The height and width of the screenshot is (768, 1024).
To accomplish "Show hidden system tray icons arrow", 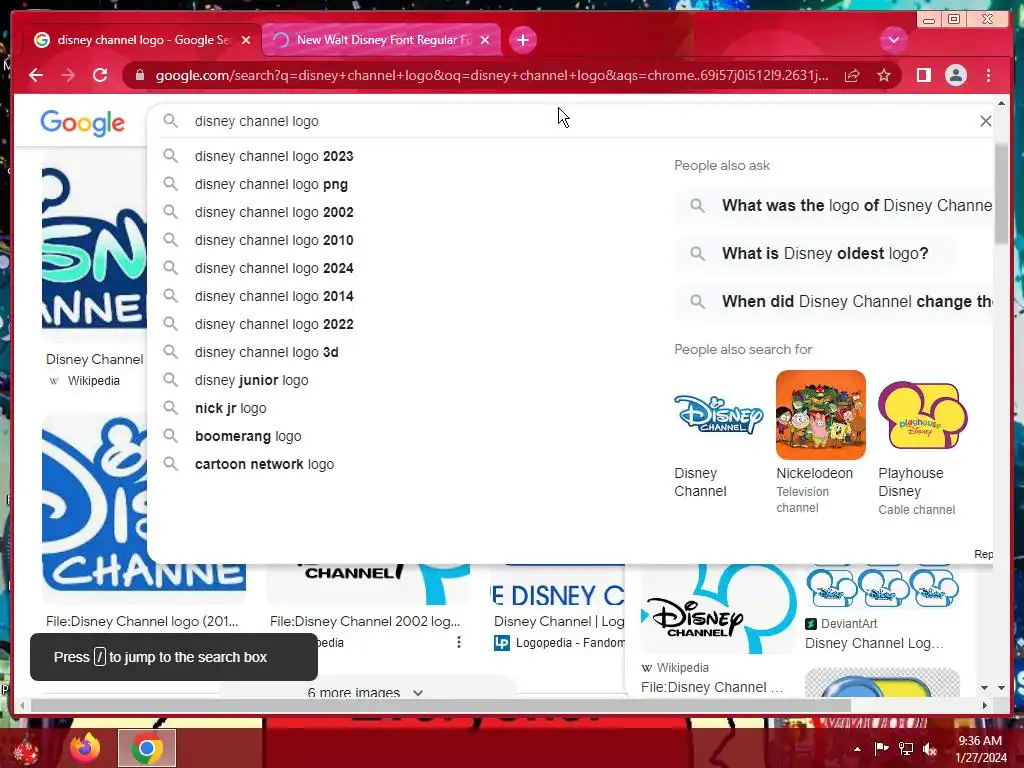I will 857,749.
